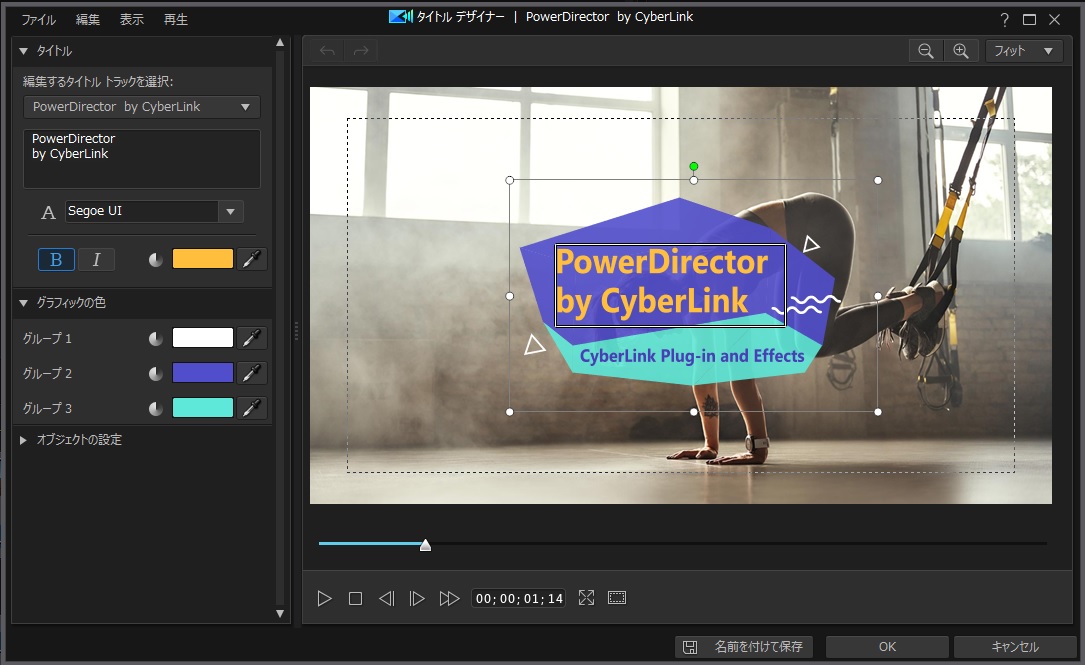
Task: Click the full screen preview icon
Action: point(586,597)
